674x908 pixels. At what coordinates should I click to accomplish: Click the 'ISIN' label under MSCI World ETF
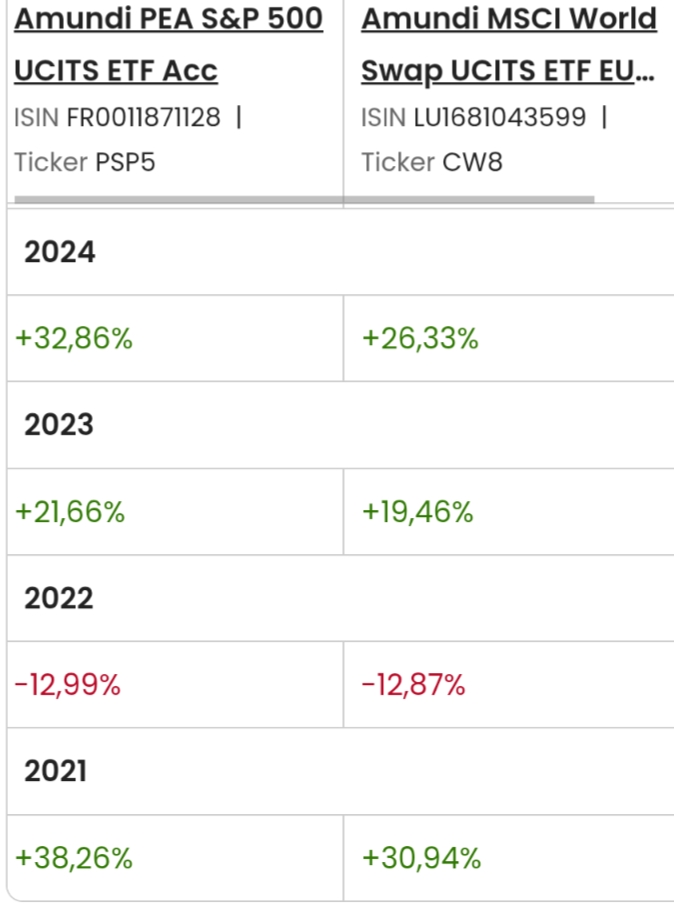[x=384, y=117]
